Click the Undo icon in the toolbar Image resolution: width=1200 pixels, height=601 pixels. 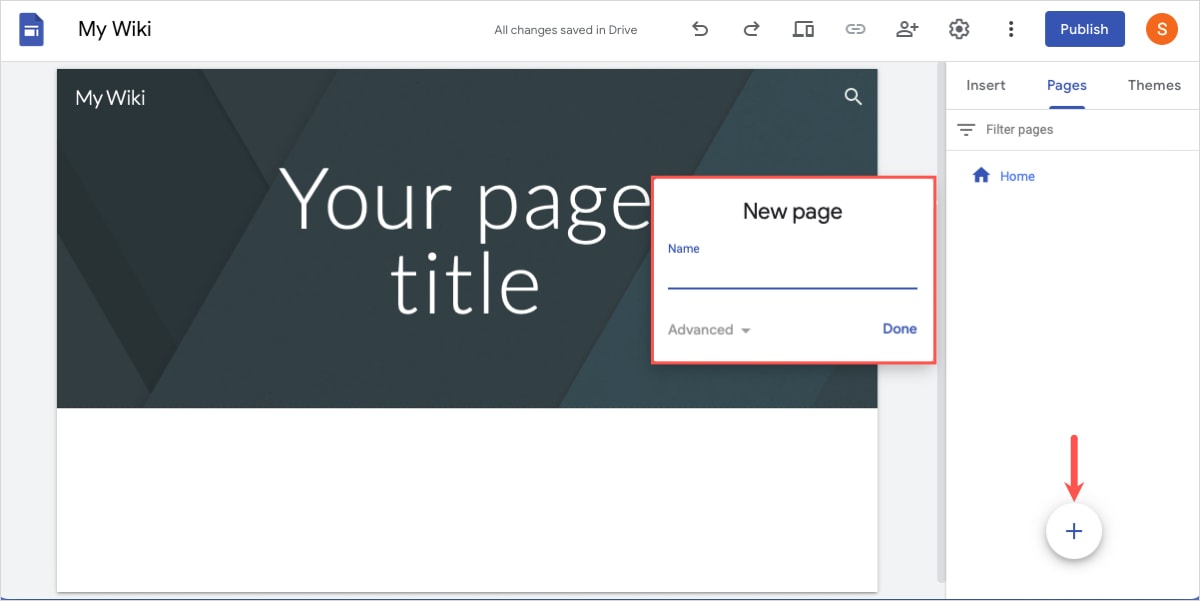click(700, 29)
